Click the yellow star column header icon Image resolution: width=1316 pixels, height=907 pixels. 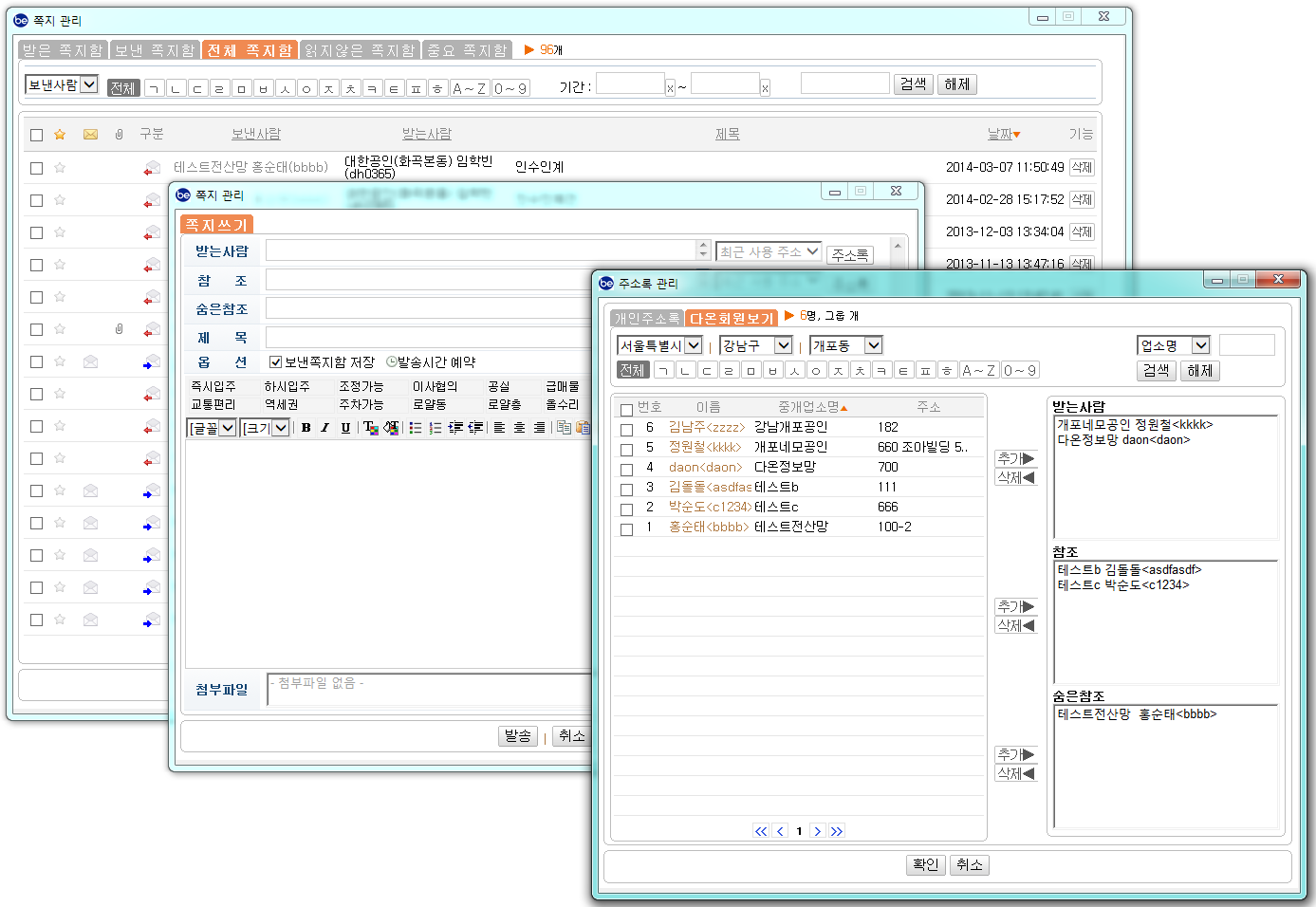point(60,135)
